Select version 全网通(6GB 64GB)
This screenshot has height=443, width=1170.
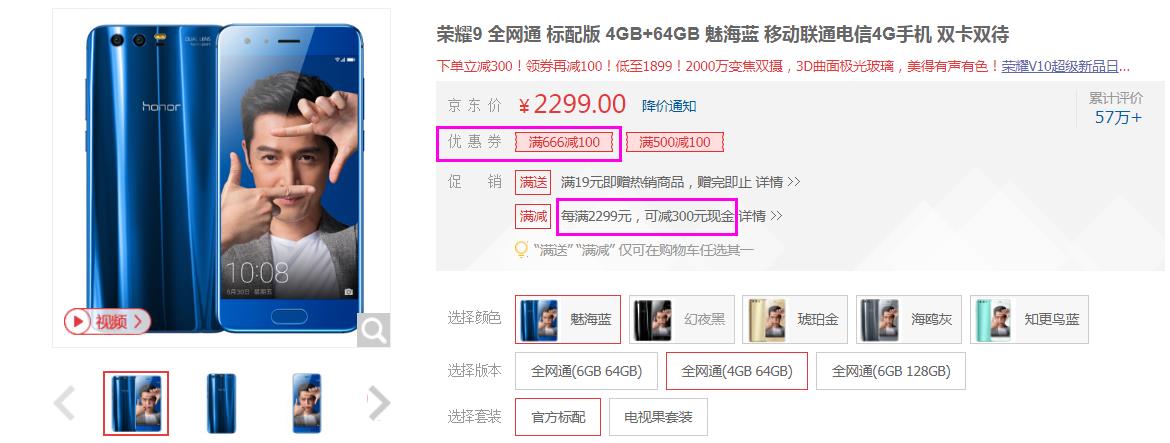coord(586,371)
